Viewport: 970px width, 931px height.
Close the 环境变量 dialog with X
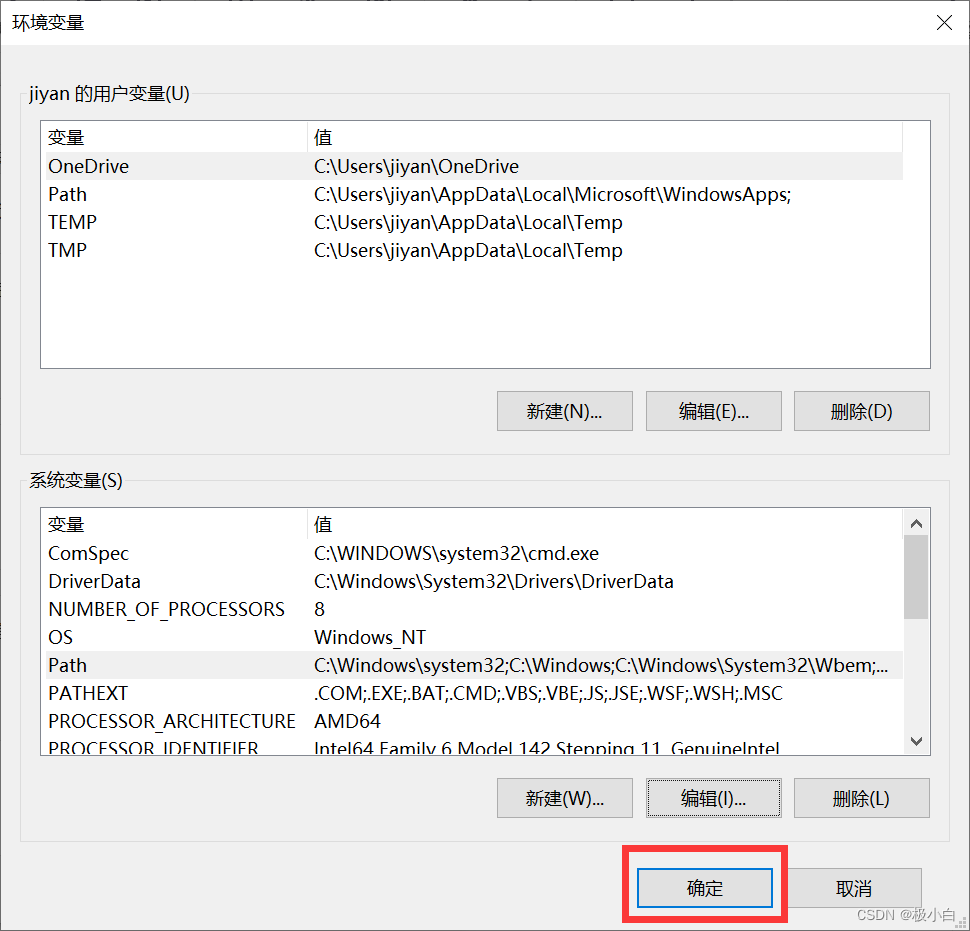pyautogui.click(x=944, y=23)
